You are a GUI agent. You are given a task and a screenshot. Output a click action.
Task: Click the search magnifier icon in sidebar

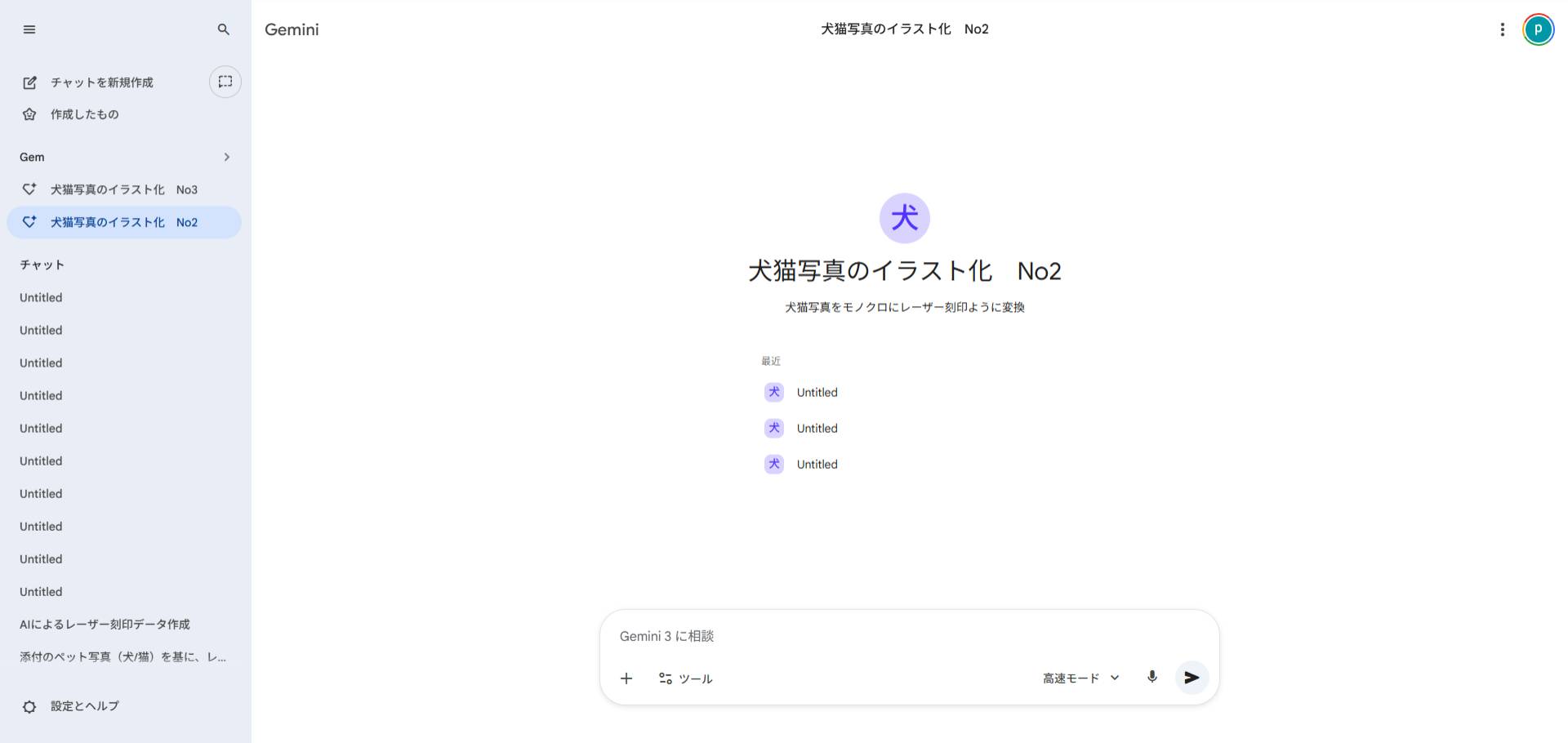tap(223, 29)
